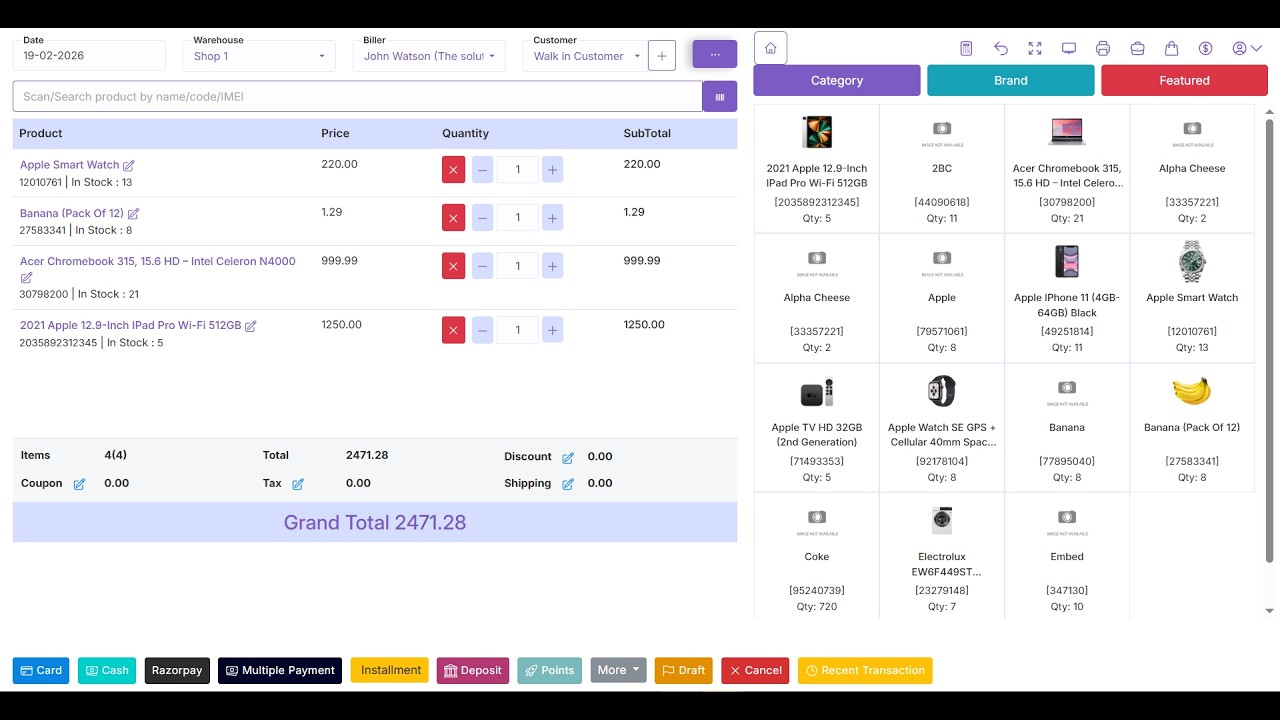The width and height of the screenshot is (1280, 720).
Task: Click the dollar coin icon
Action: point(1205,48)
